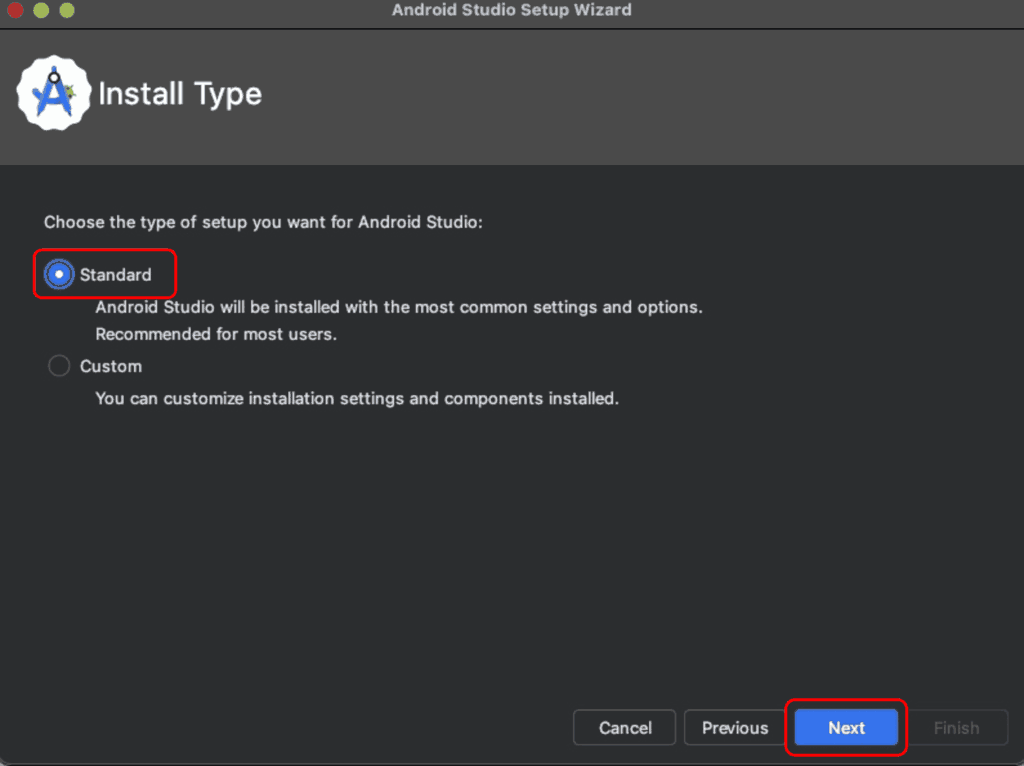The width and height of the screenshot is (1024, 766).
Task: Click 'You can customize installation settings' description
Action: click(357, 398)
